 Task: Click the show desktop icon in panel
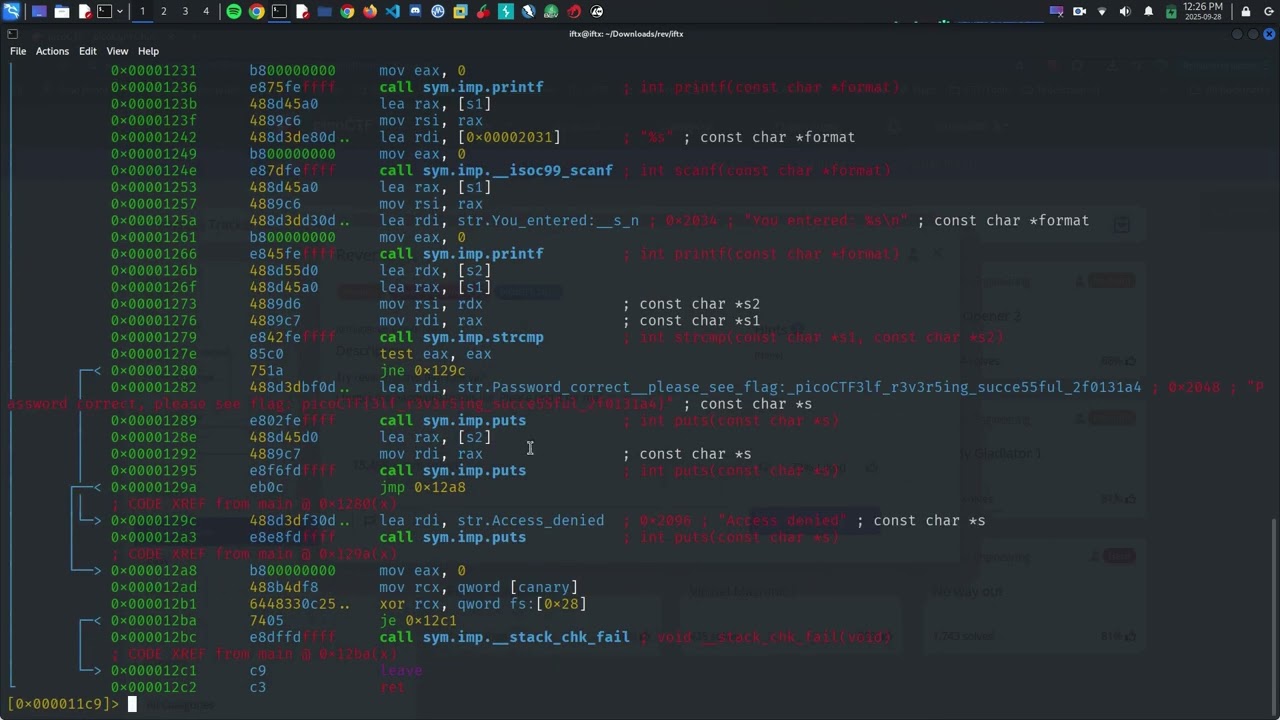coord(39,11)
